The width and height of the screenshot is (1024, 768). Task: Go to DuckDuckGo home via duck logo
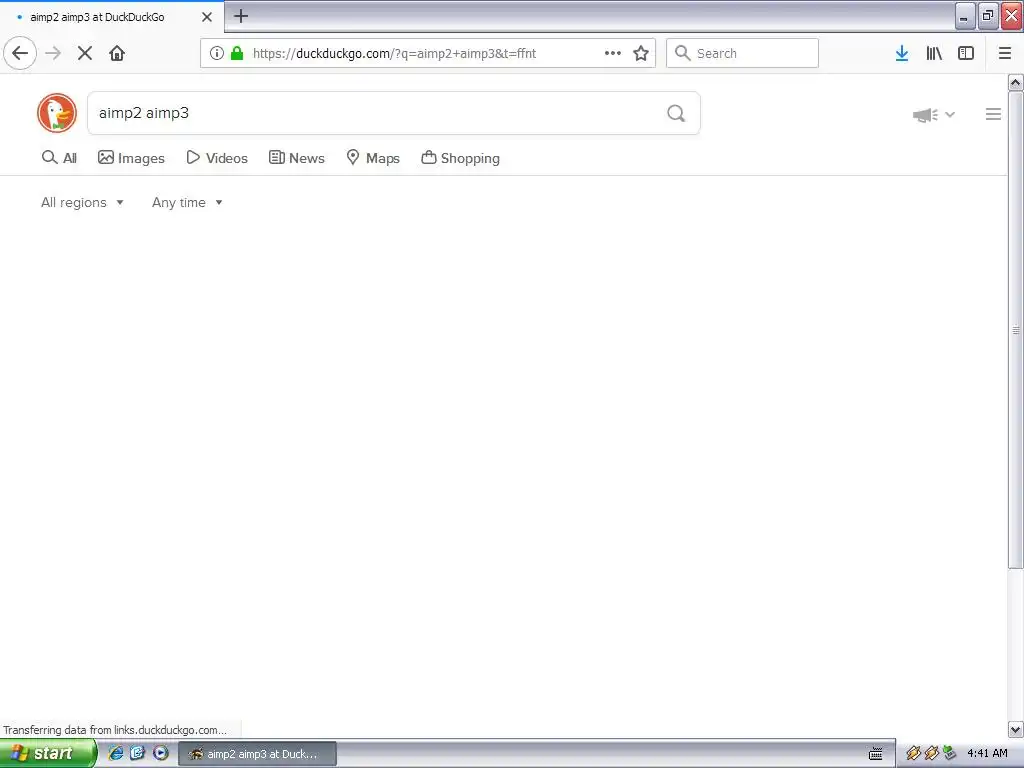coord(57,113)
